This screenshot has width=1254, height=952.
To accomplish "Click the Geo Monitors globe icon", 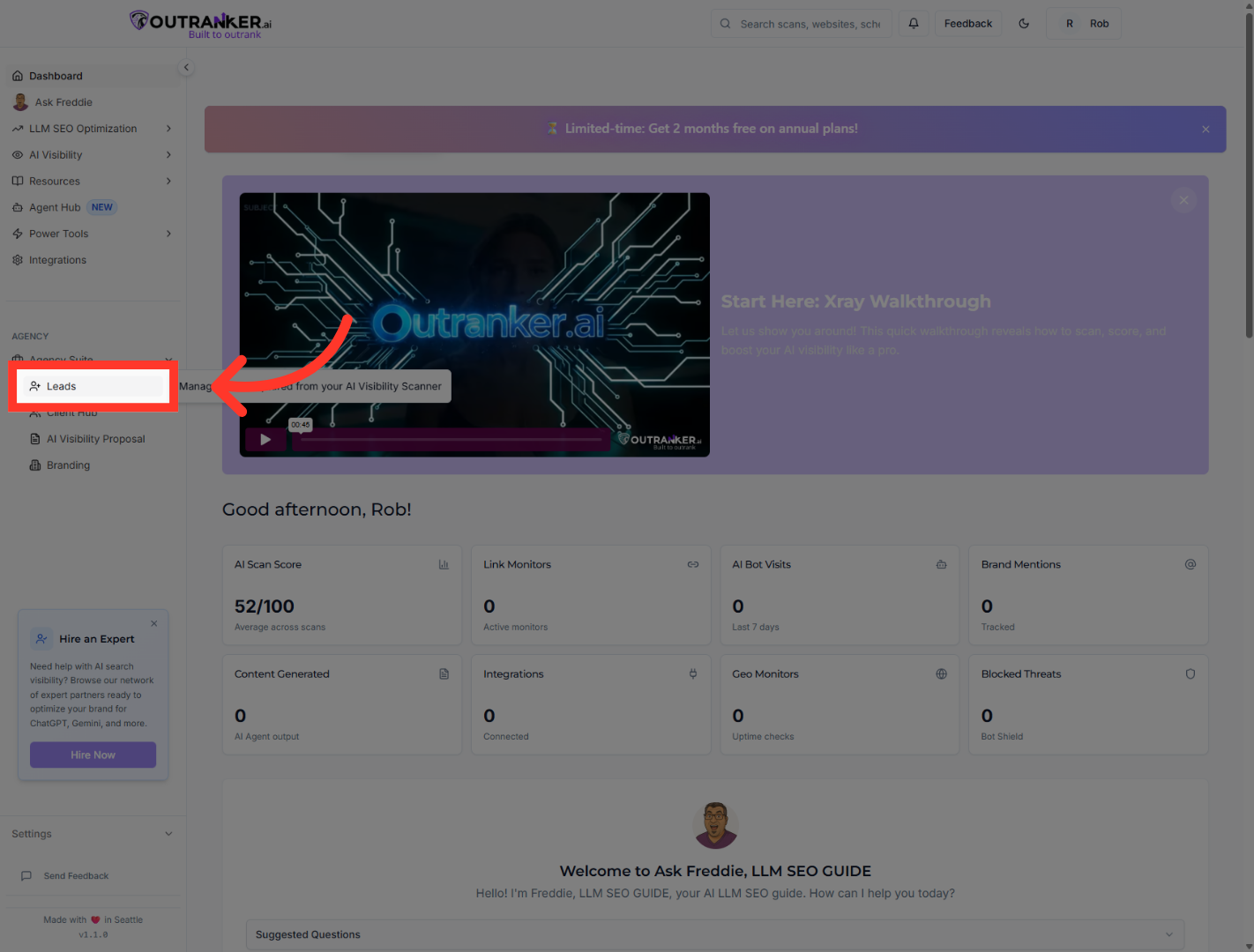I will click(x=942, y=674).
